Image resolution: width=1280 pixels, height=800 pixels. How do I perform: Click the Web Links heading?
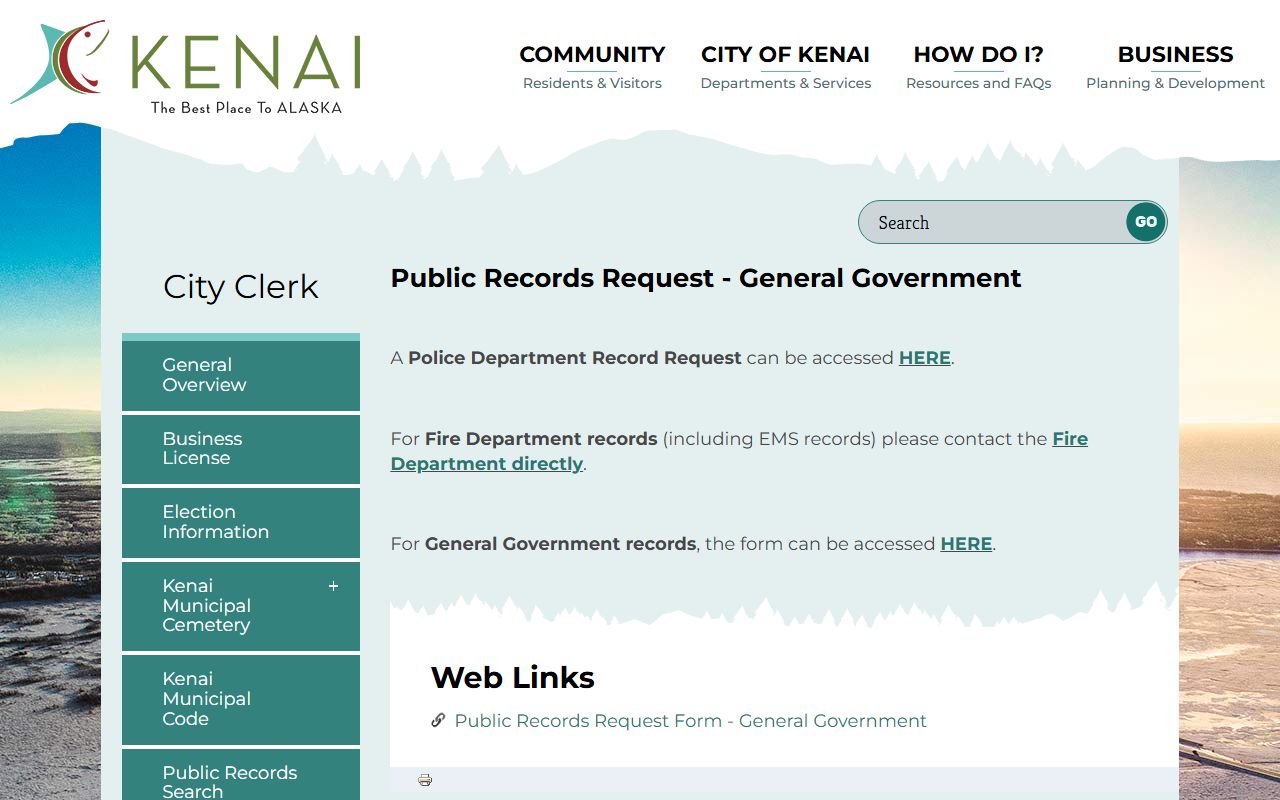tap(512, 677)
